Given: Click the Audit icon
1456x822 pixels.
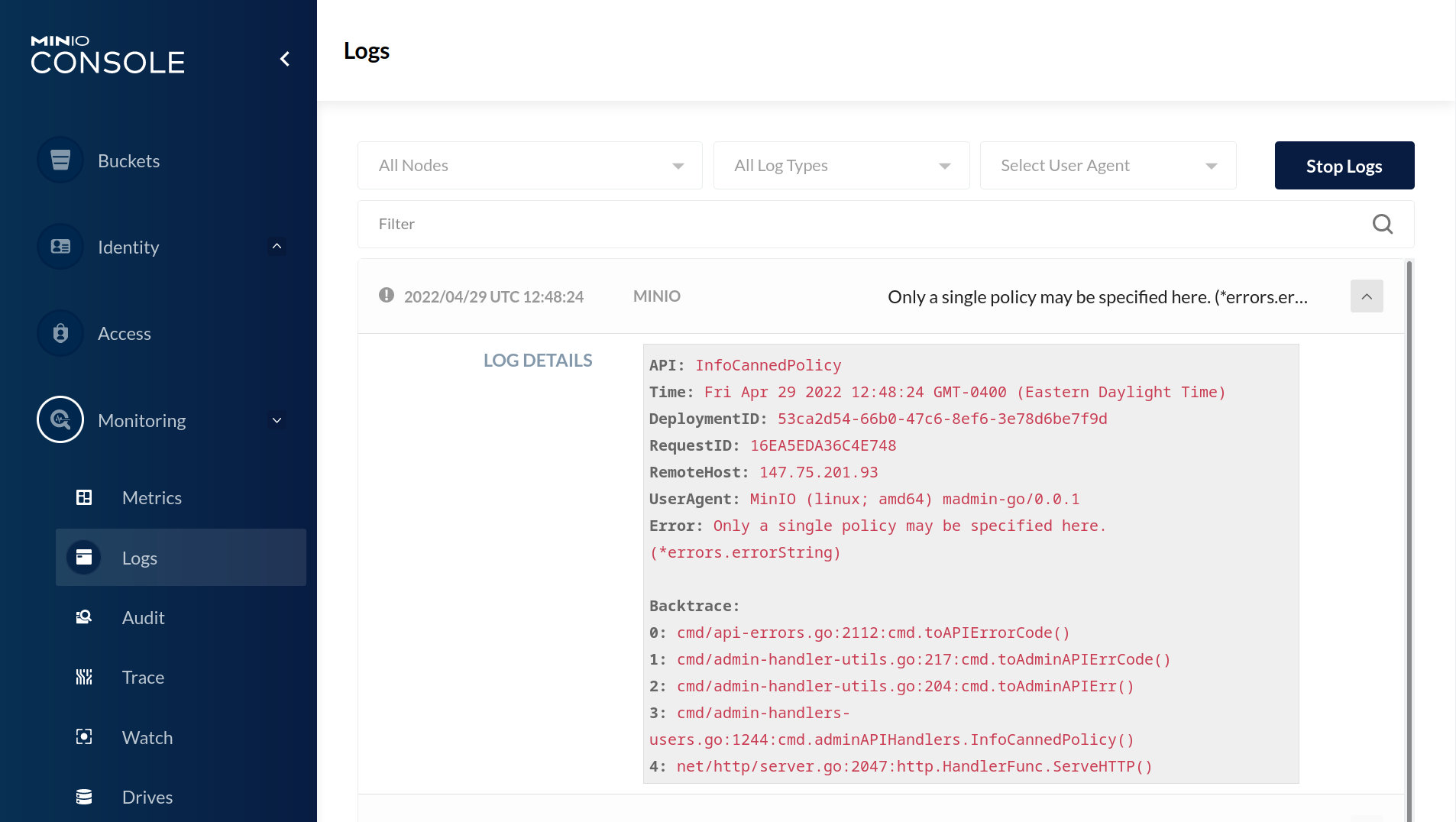Looking at the screenshot, I should (84, 617).
